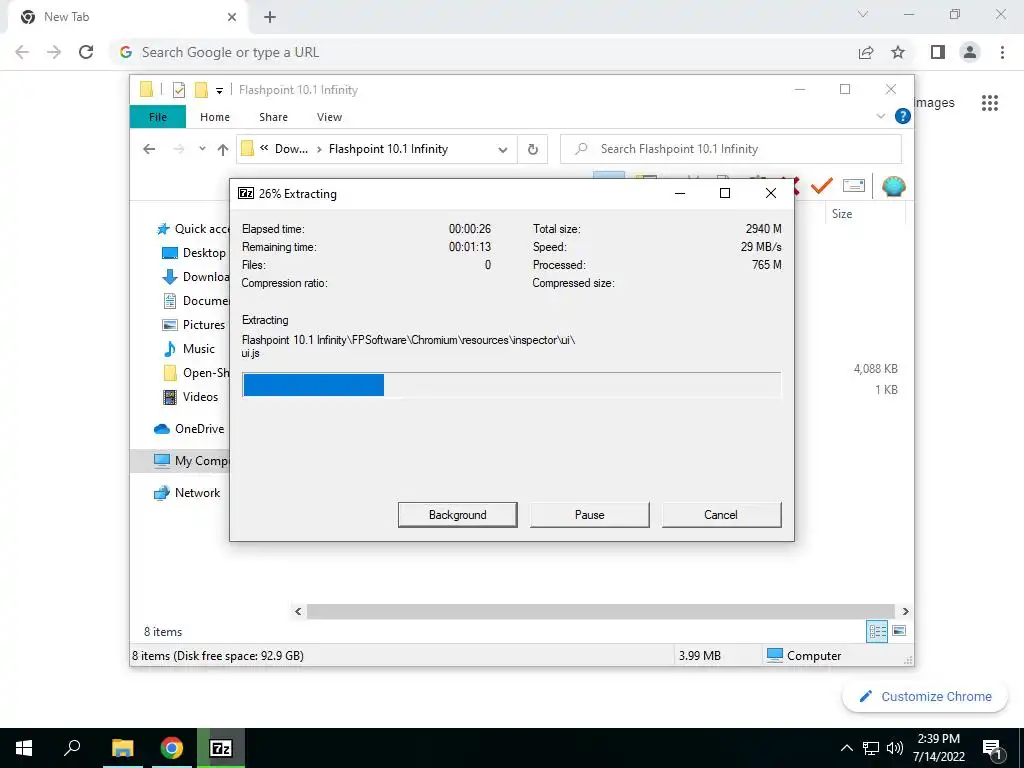Pause the 7-Zip extraction
Image resolution: width=1024 pixels, height=768 pixels.
pos(589,515)
